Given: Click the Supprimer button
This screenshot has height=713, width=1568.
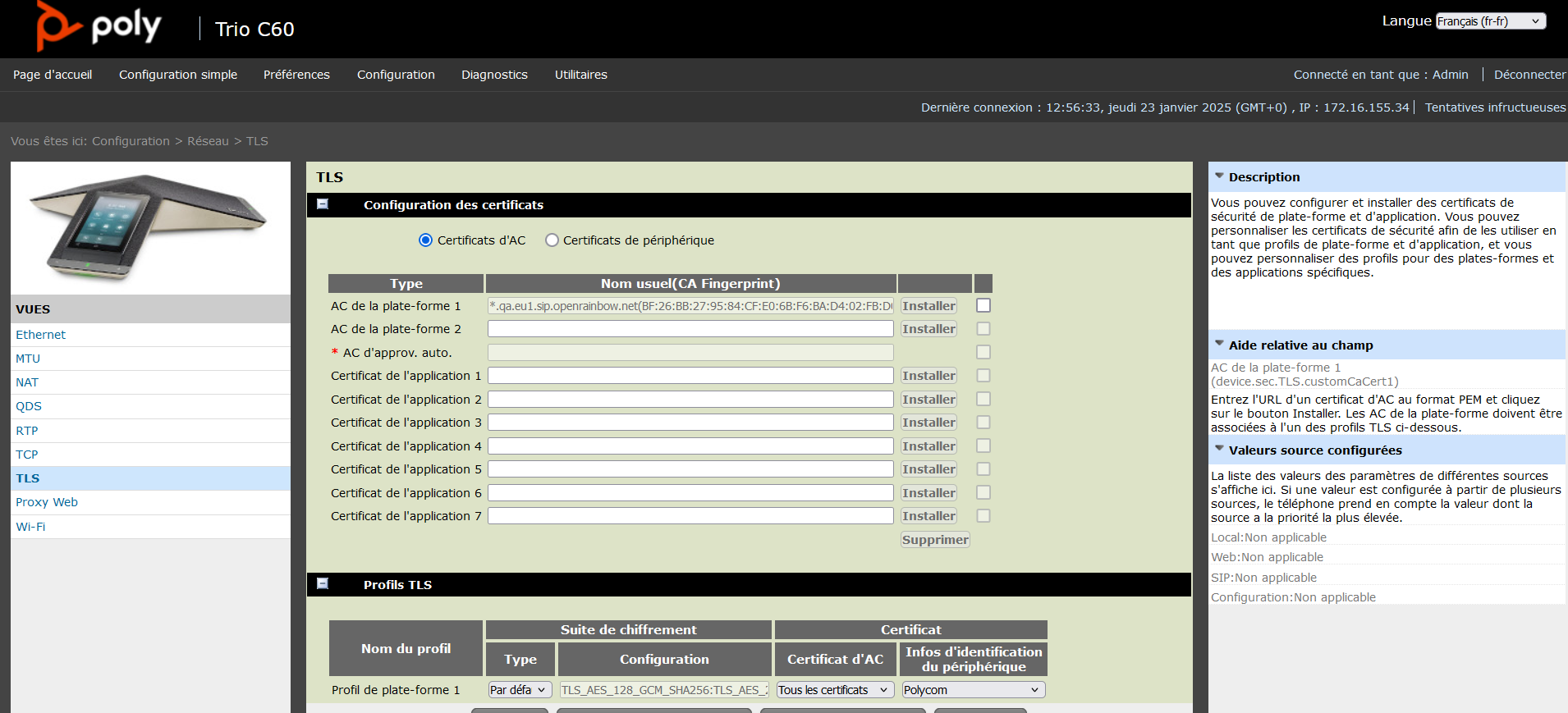Looking at the screenshot, I should pyautogui.click(x=935, y=540).
